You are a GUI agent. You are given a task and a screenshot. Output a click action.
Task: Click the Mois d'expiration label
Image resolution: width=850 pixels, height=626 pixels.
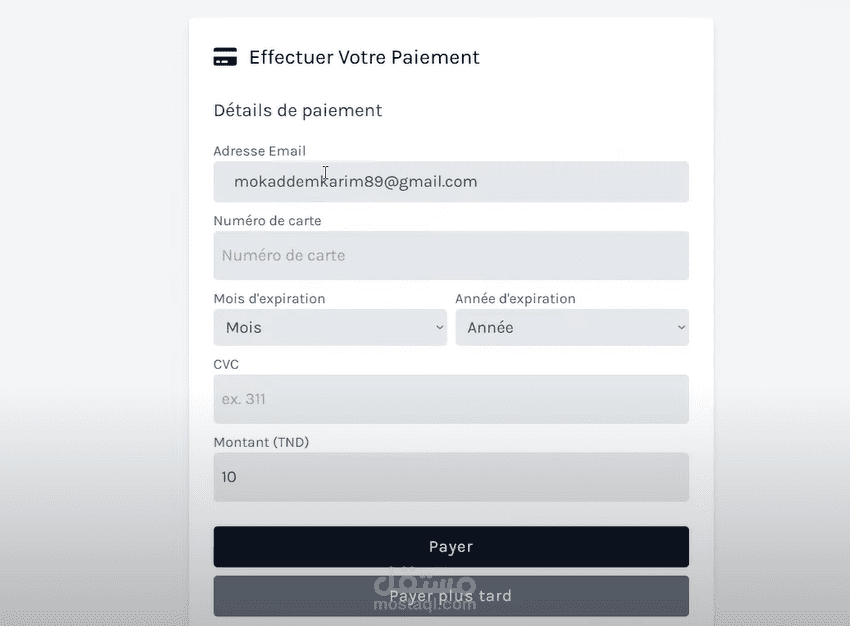(x=269, y=298)
